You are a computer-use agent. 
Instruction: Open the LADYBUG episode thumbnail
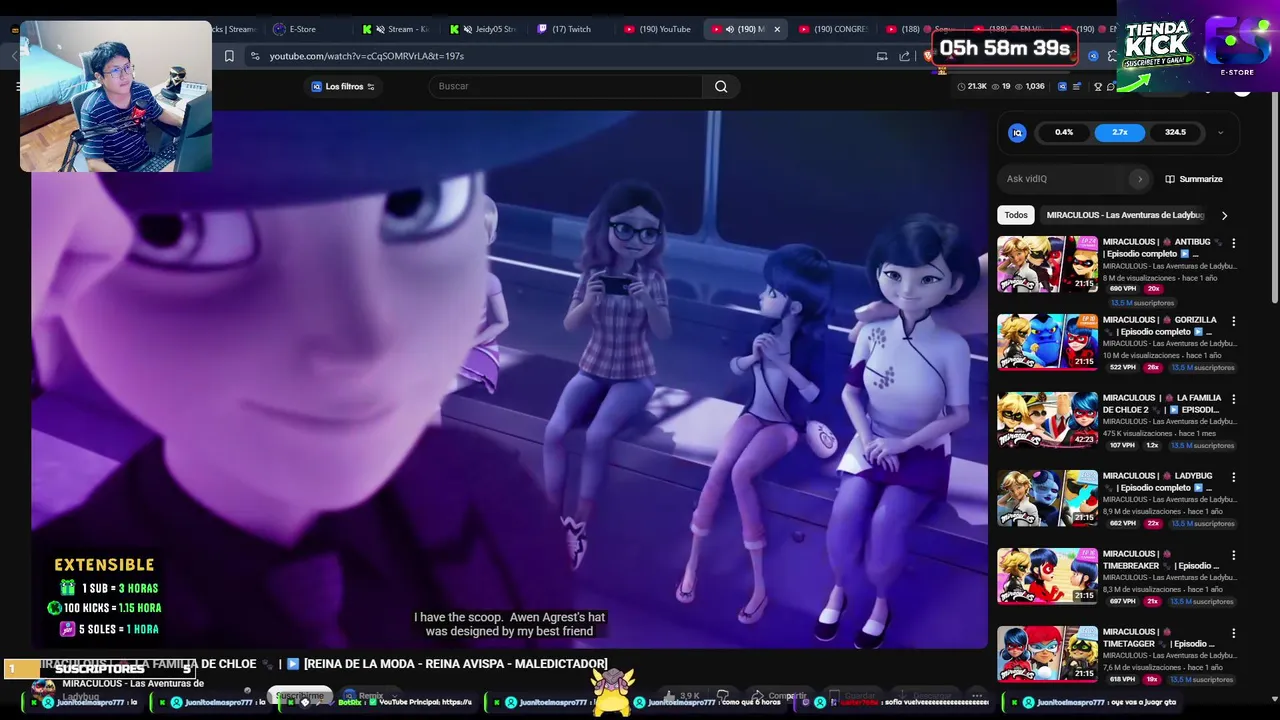click(1047, 498)
